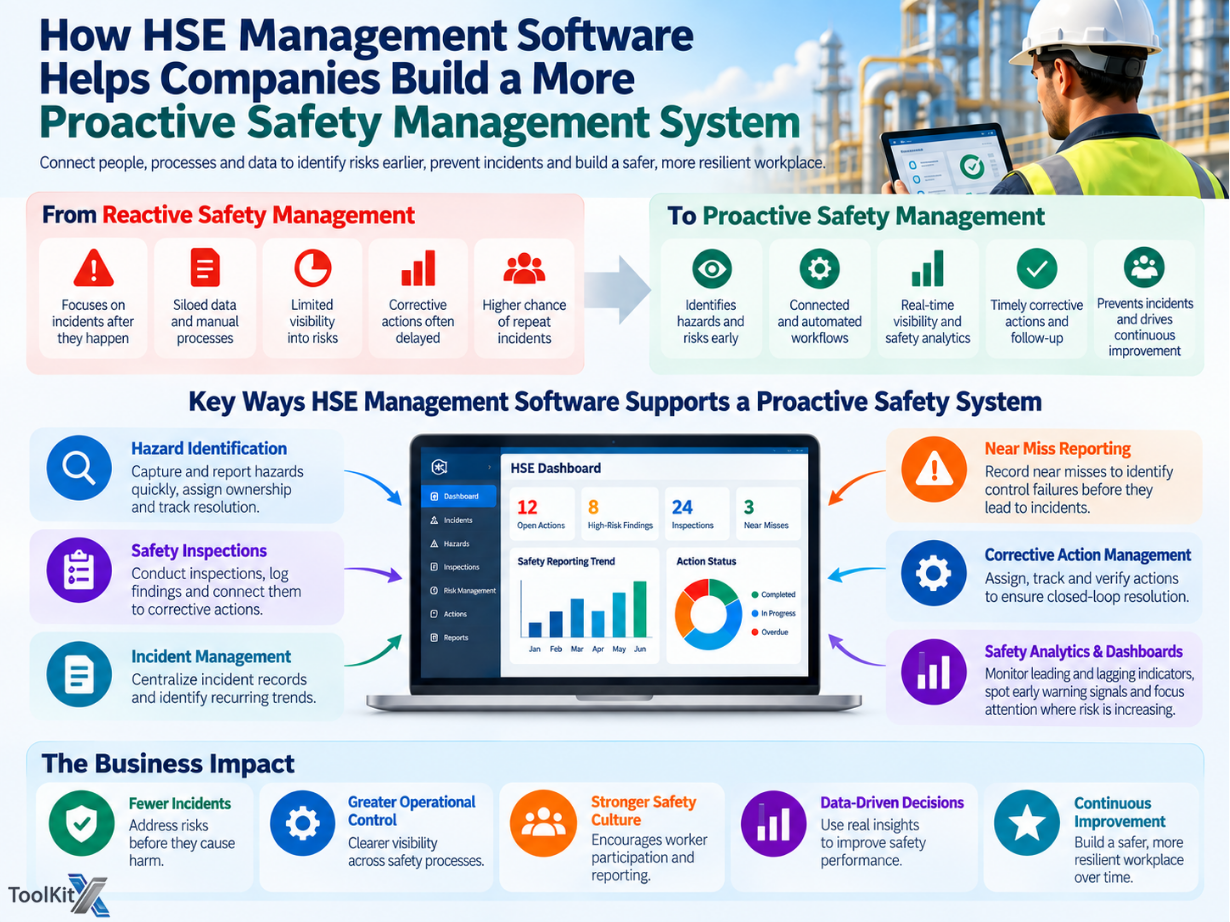
Task: Click the teal document icon for Incident Management
Action: tap(79, 674)
